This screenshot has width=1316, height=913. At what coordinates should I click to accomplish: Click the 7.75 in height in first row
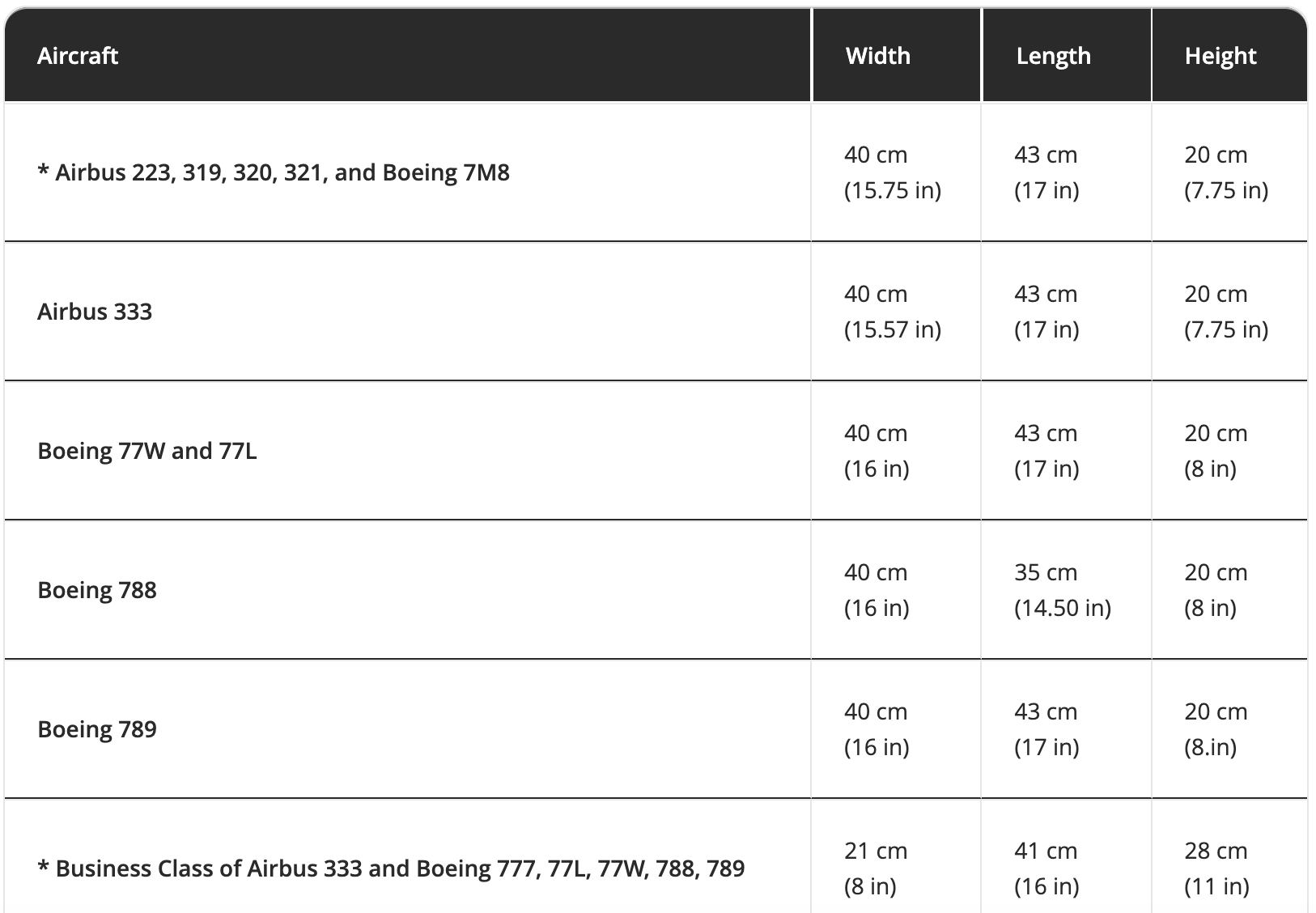pyautogui.click(x=1225, y=190)
